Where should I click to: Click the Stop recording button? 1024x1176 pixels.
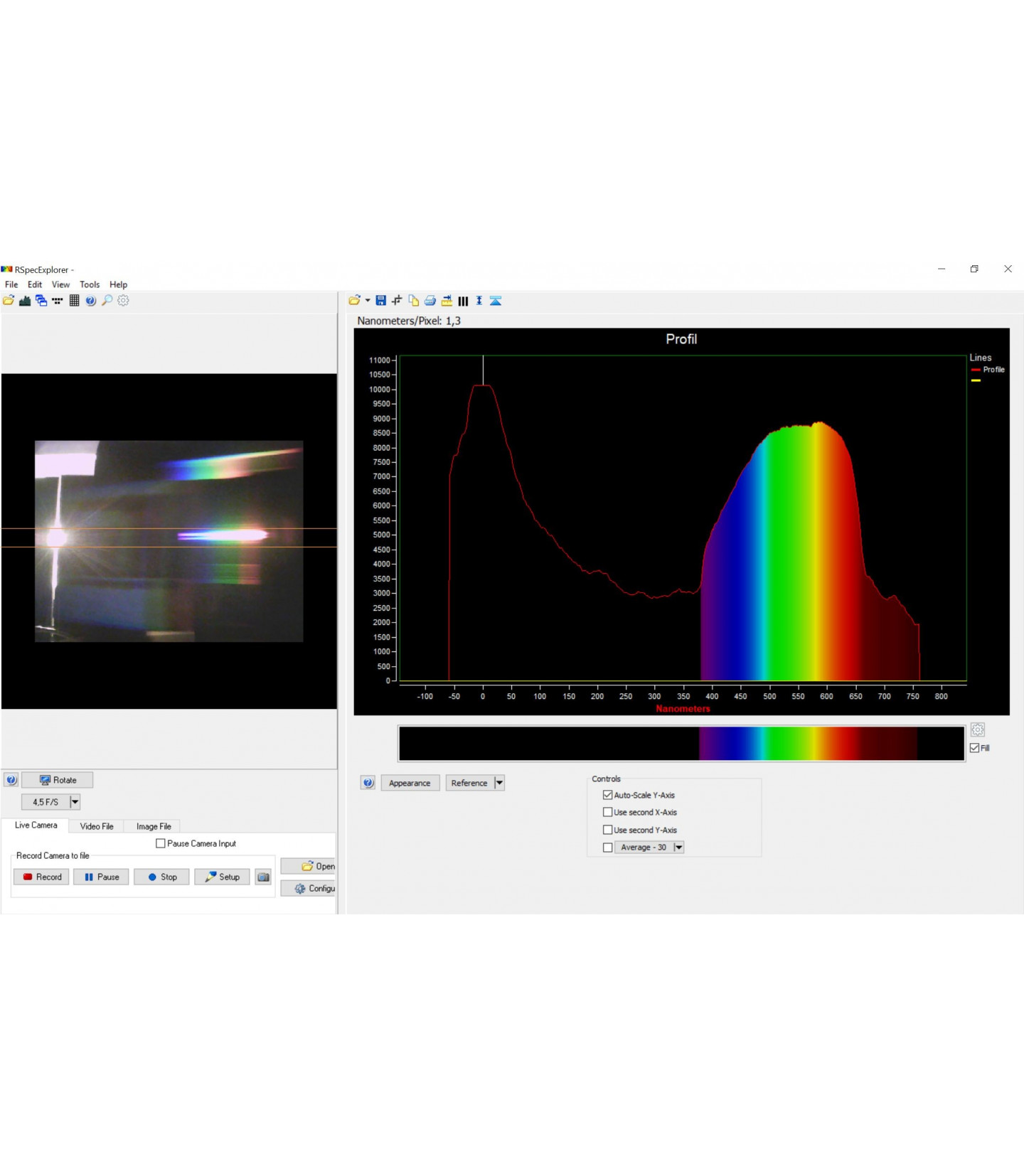(161, 877)
